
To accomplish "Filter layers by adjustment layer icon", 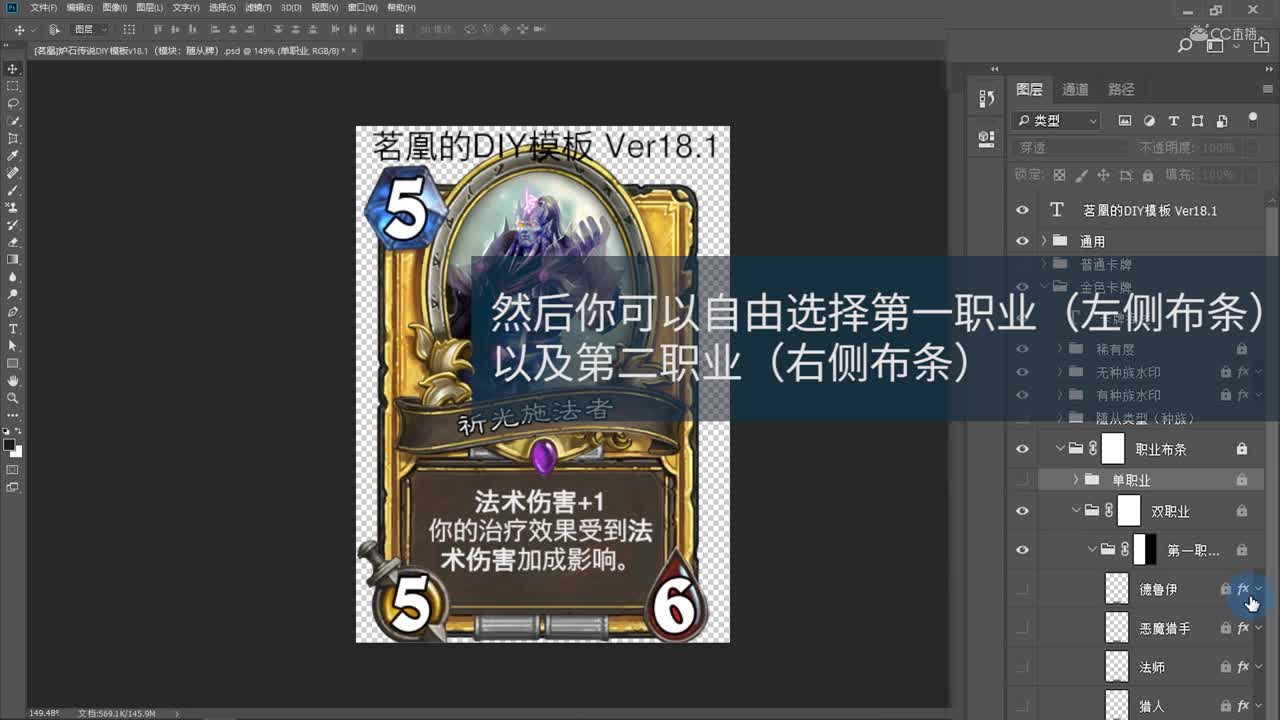I will tap(1149, 121).
